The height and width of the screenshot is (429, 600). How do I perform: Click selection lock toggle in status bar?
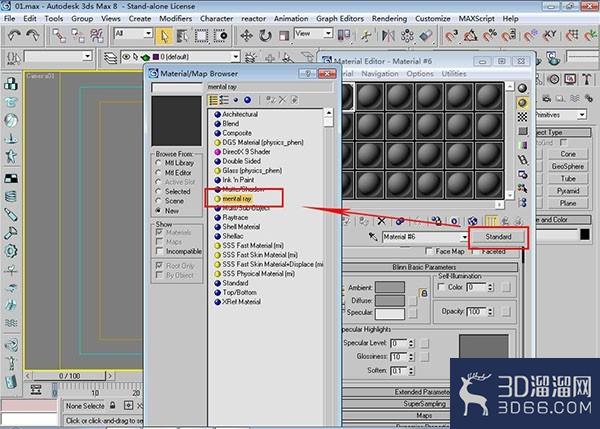pos(112,405)
